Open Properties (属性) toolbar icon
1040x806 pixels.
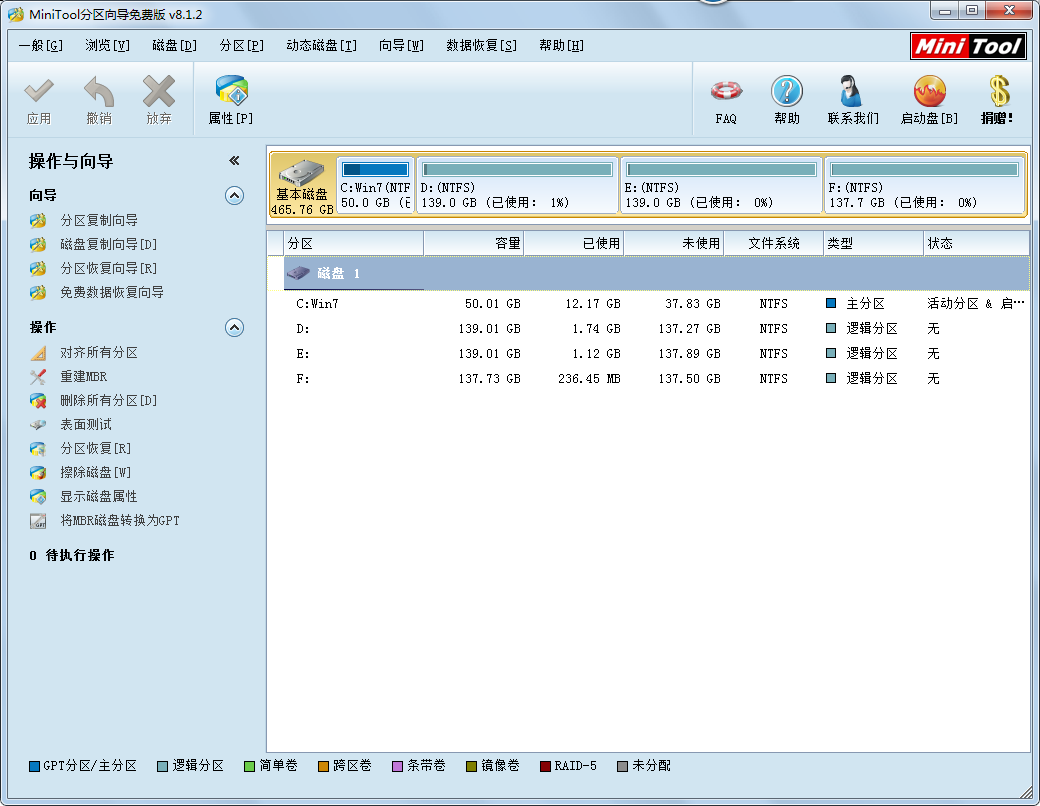231,91
